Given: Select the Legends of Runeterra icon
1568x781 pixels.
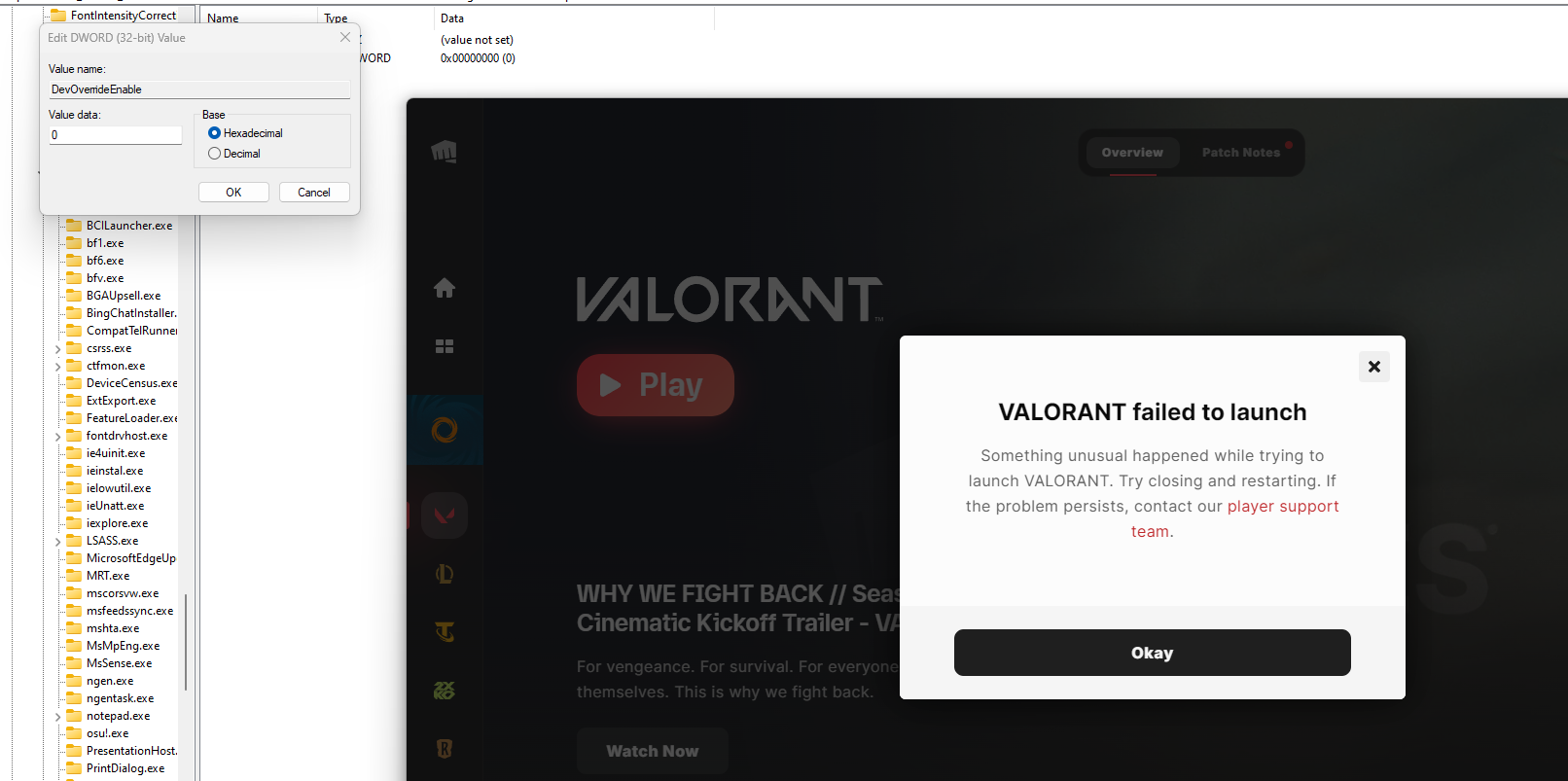Looking at the screenshot, I should [445, 749].
